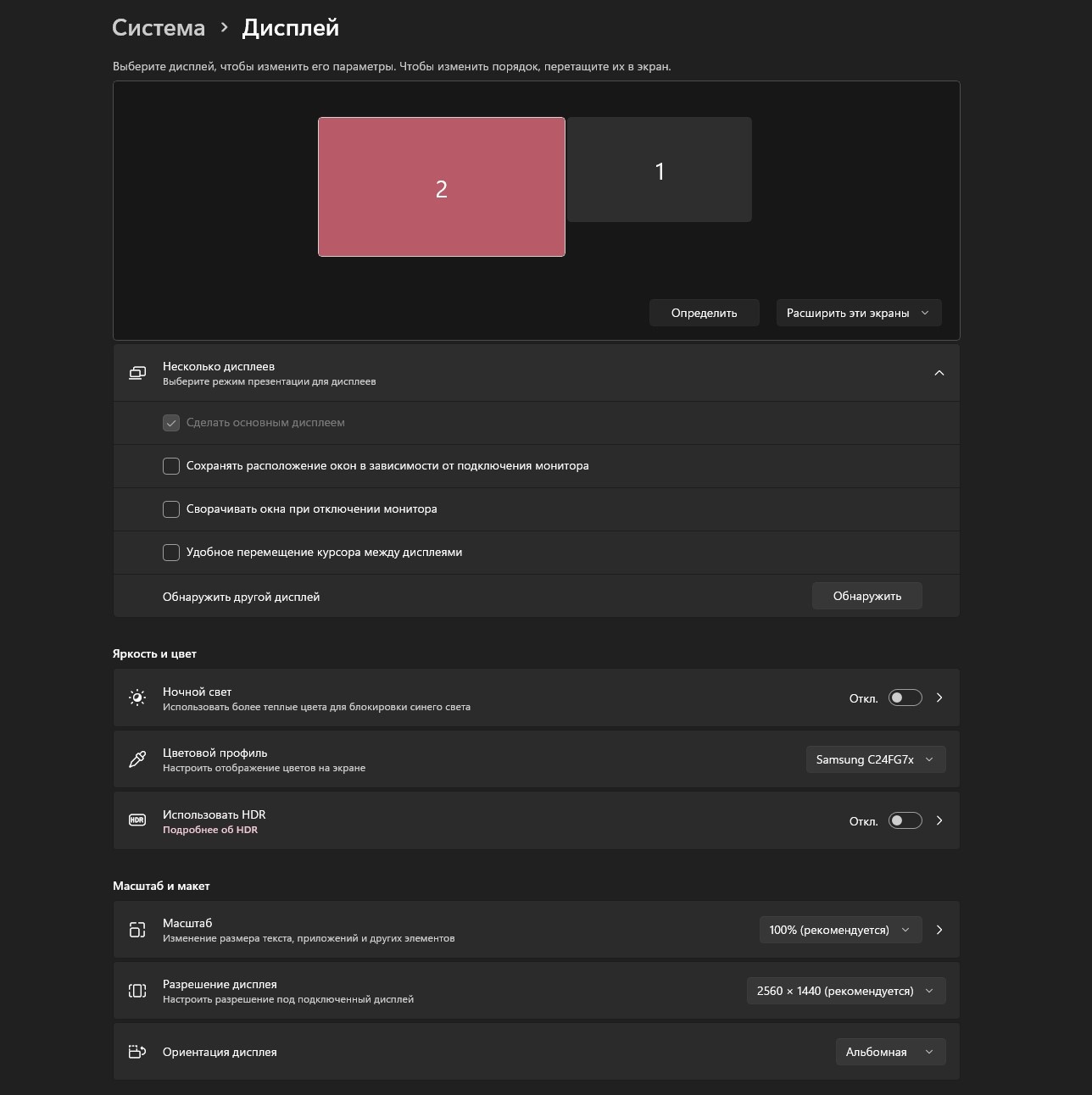Viewport: 1092px width, 1095px height.
Task: Open the 2560 × 1440 resolution dropdown
Action: tap(846, 991)
